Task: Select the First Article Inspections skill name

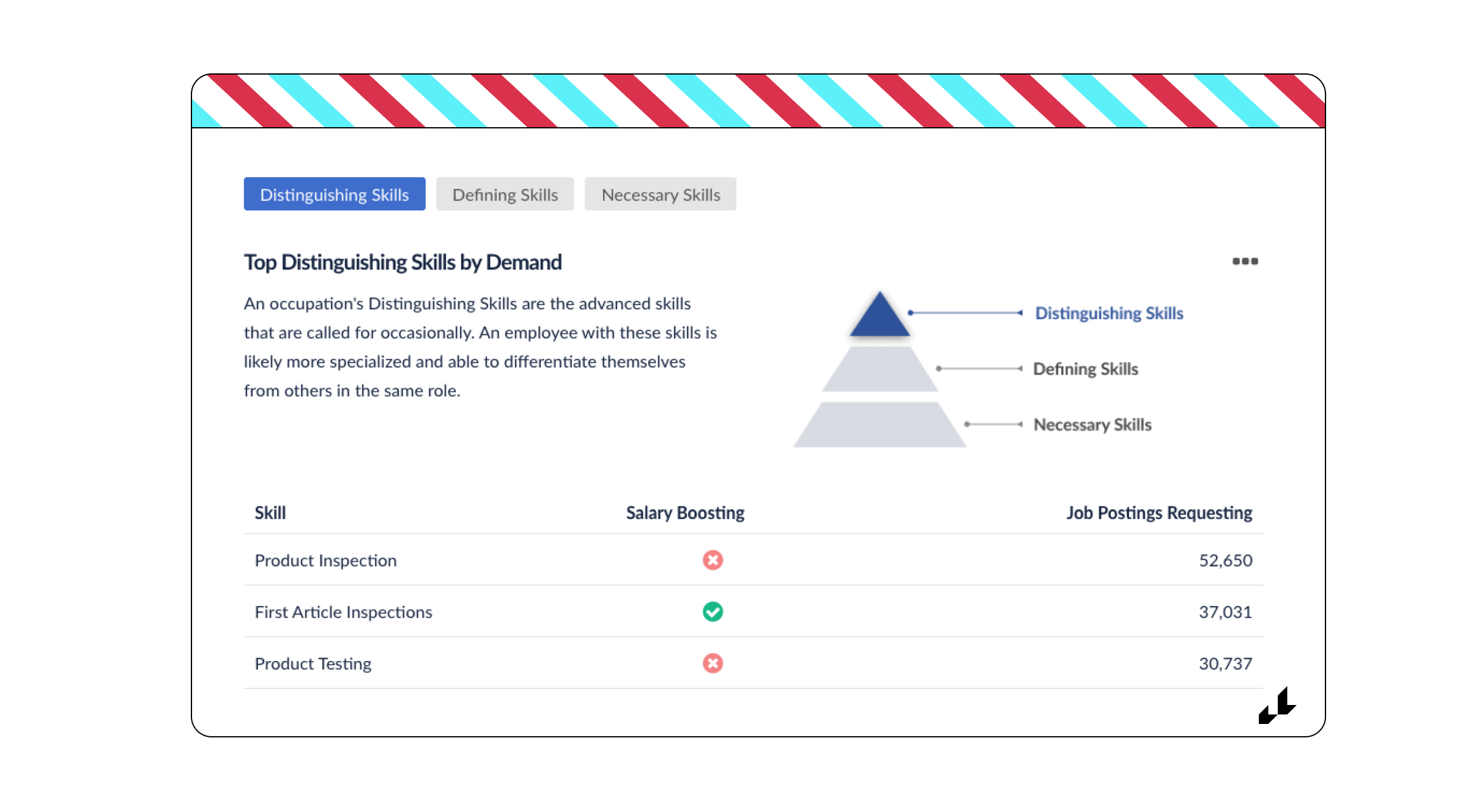Action: 343,611
